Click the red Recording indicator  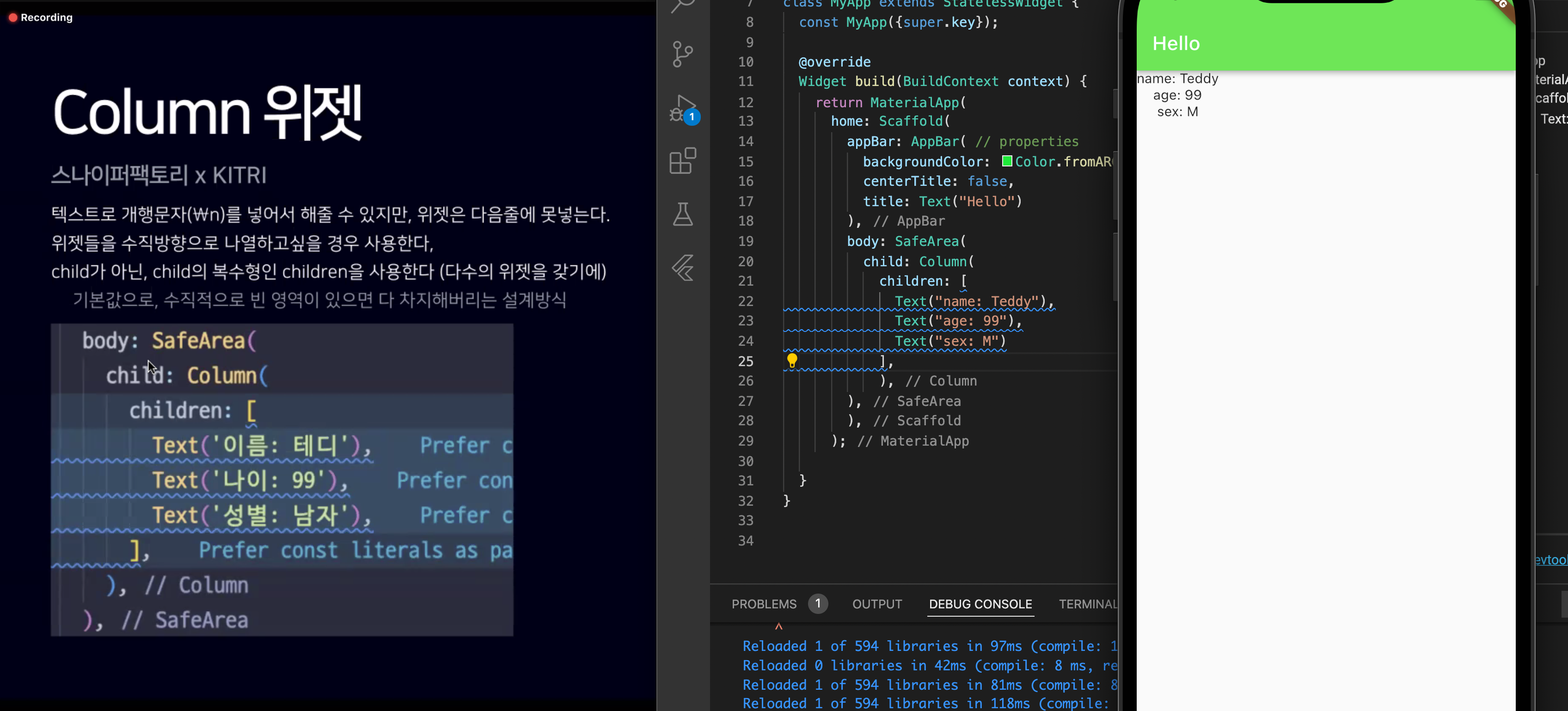click(13, 18)
